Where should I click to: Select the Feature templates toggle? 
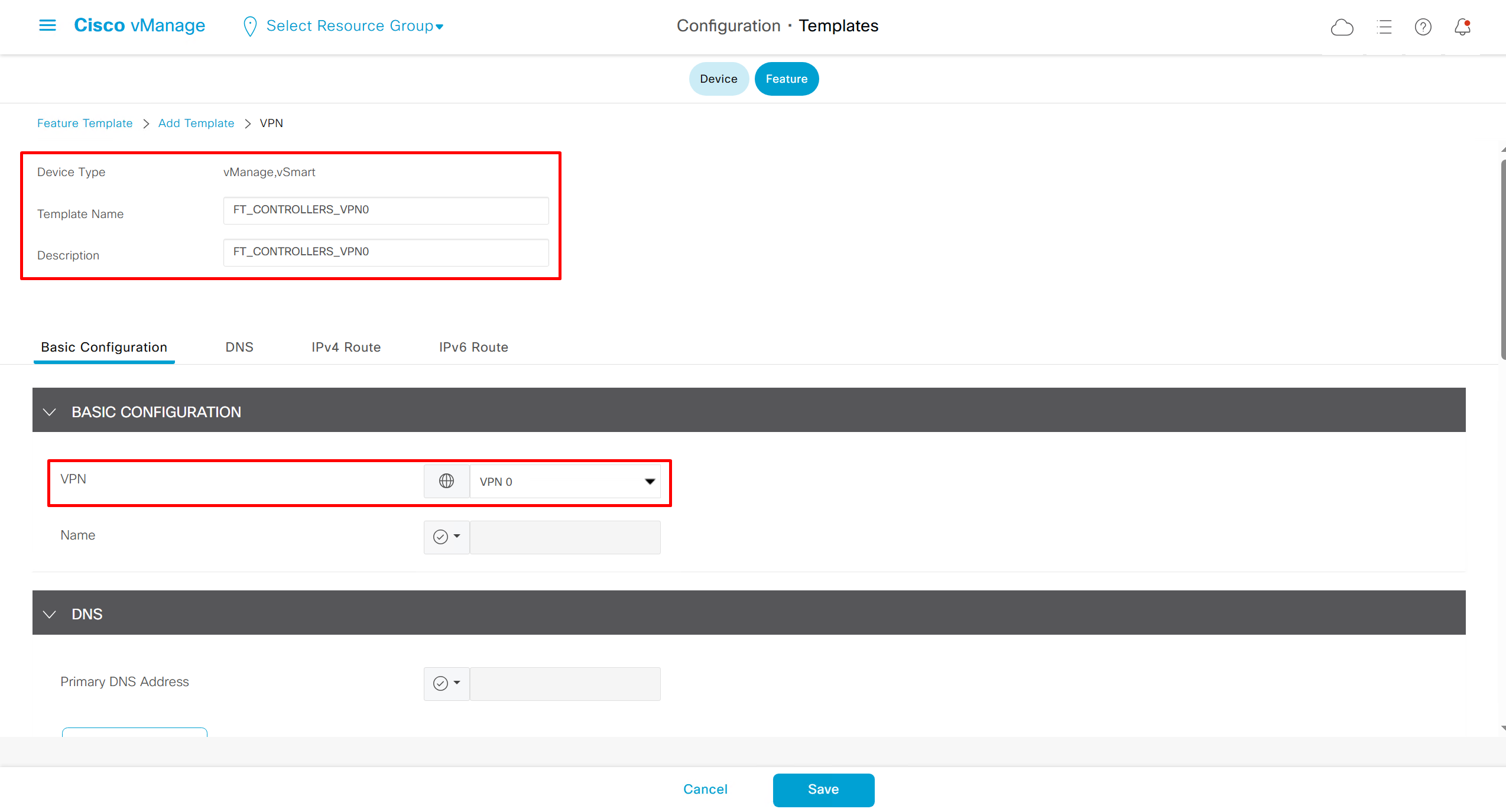pos(786,79)
